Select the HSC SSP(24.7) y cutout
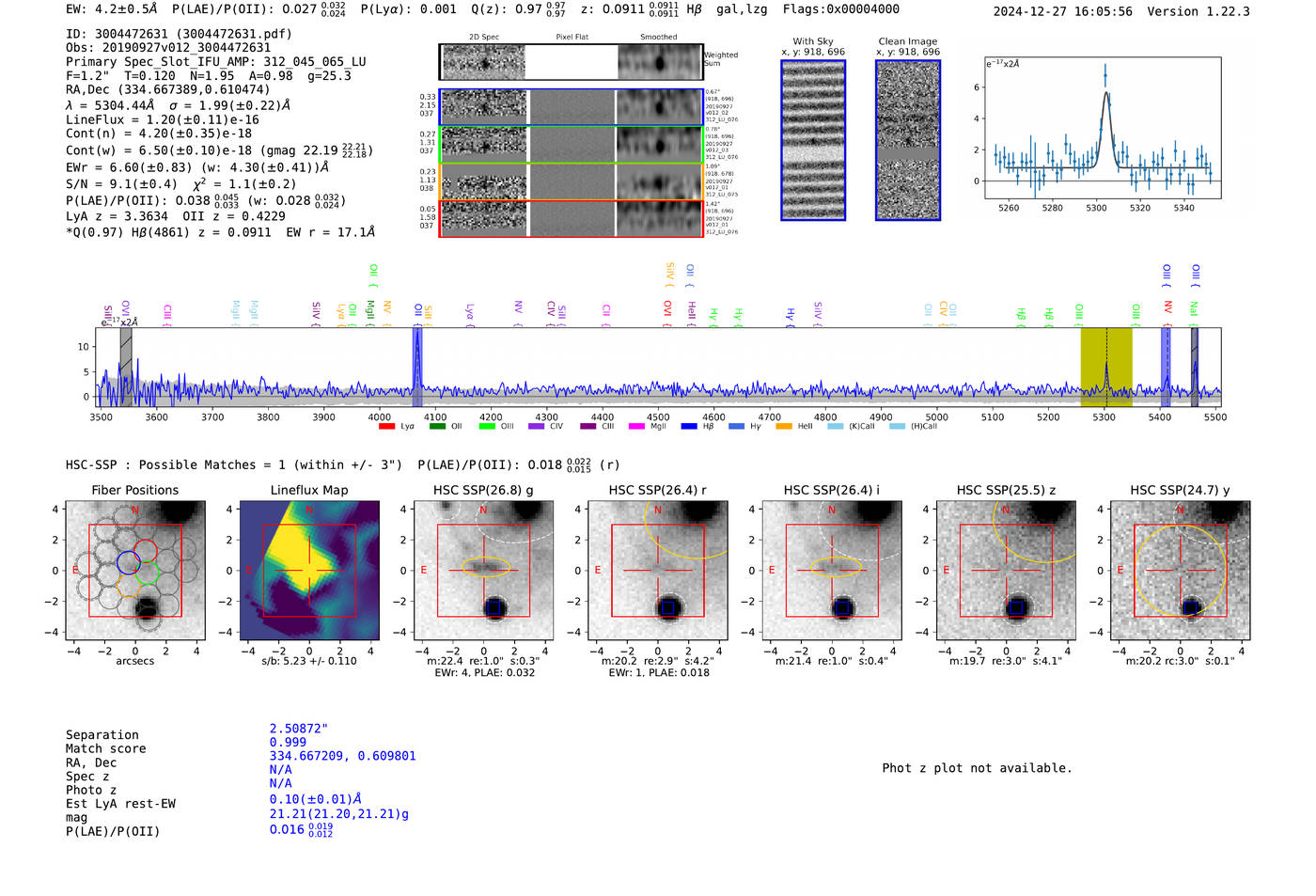Image resolution: width=1316 pixels, height=896 pixels. click(1181, 571)
